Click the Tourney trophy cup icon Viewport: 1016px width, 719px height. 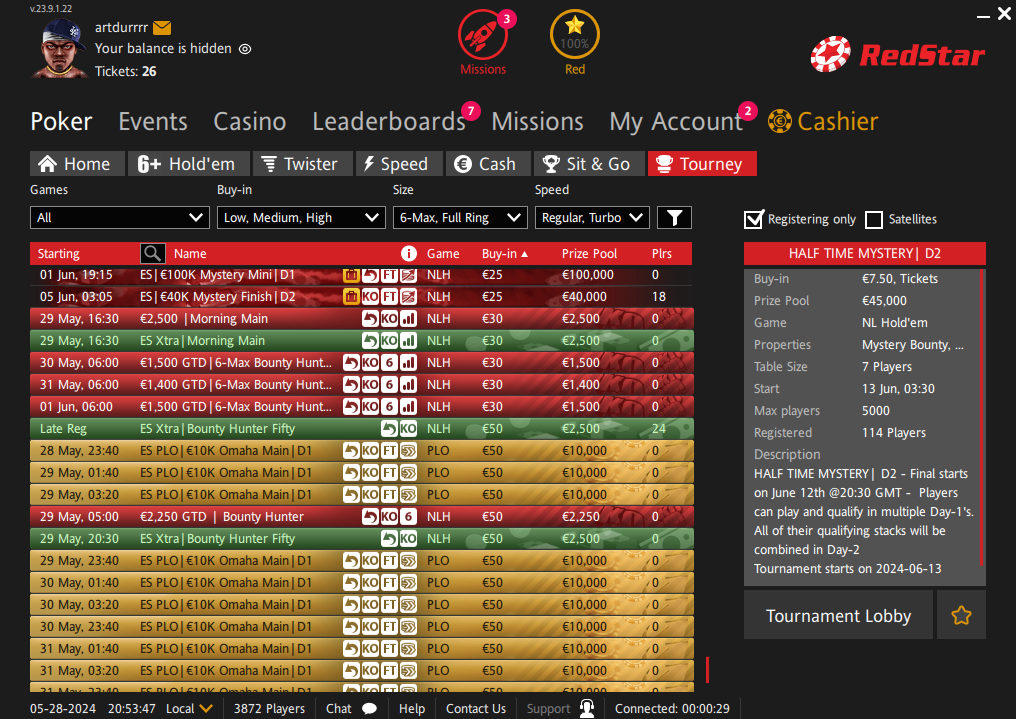pos(664,164)
